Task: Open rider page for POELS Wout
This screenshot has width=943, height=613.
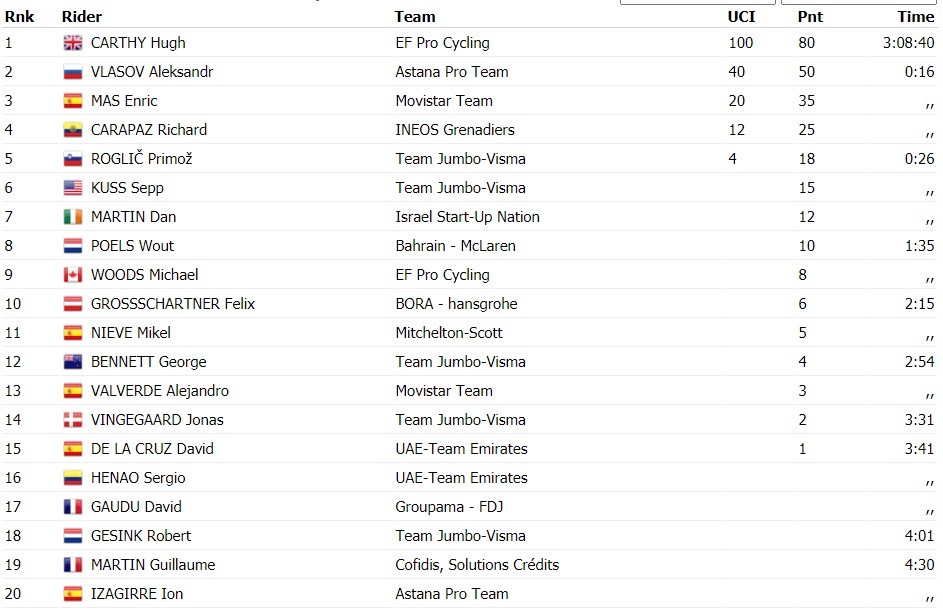Action: (x=132, y=246)
